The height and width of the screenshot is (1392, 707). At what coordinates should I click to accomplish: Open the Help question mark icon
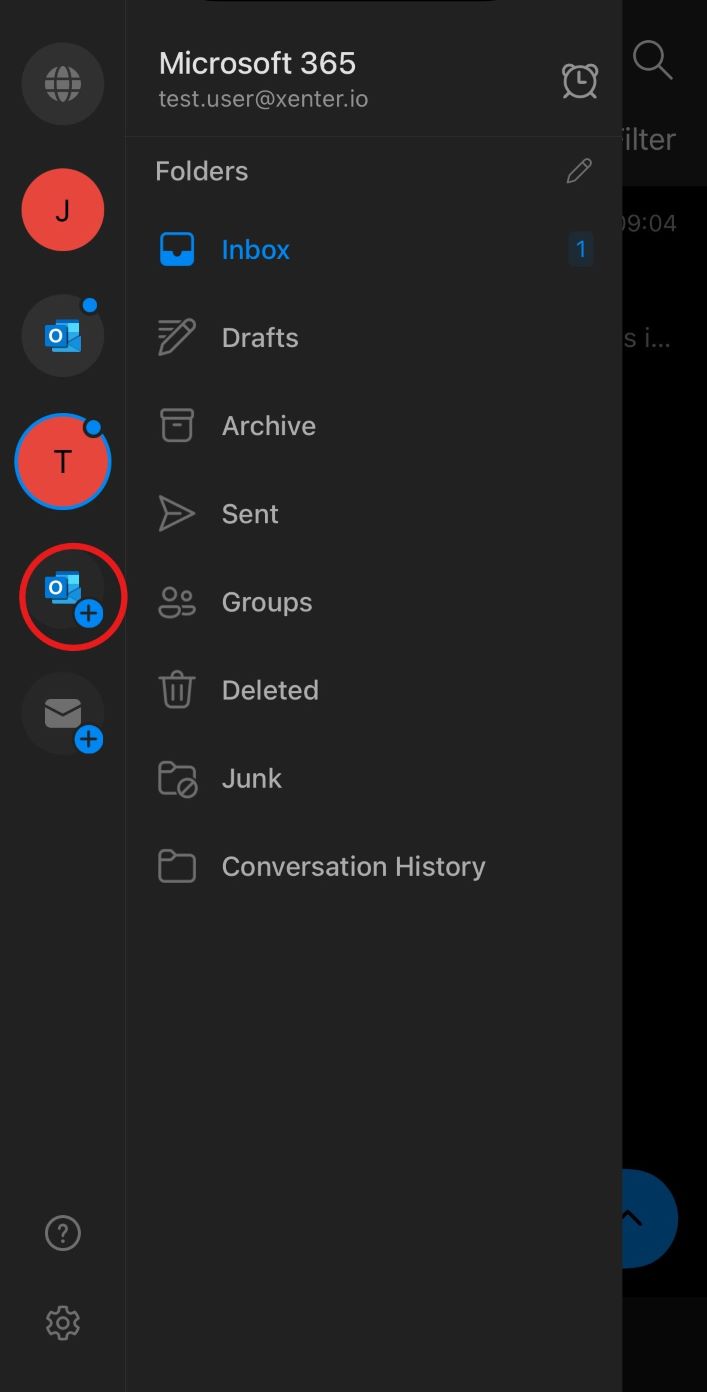62,1234
